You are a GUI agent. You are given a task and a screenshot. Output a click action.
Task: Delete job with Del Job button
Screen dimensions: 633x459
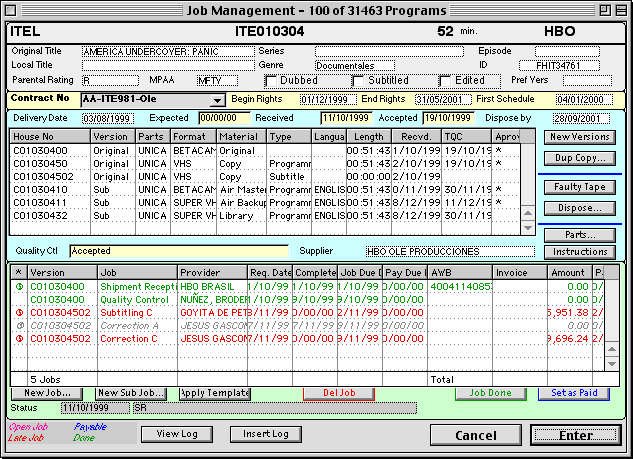click(339, 393)
